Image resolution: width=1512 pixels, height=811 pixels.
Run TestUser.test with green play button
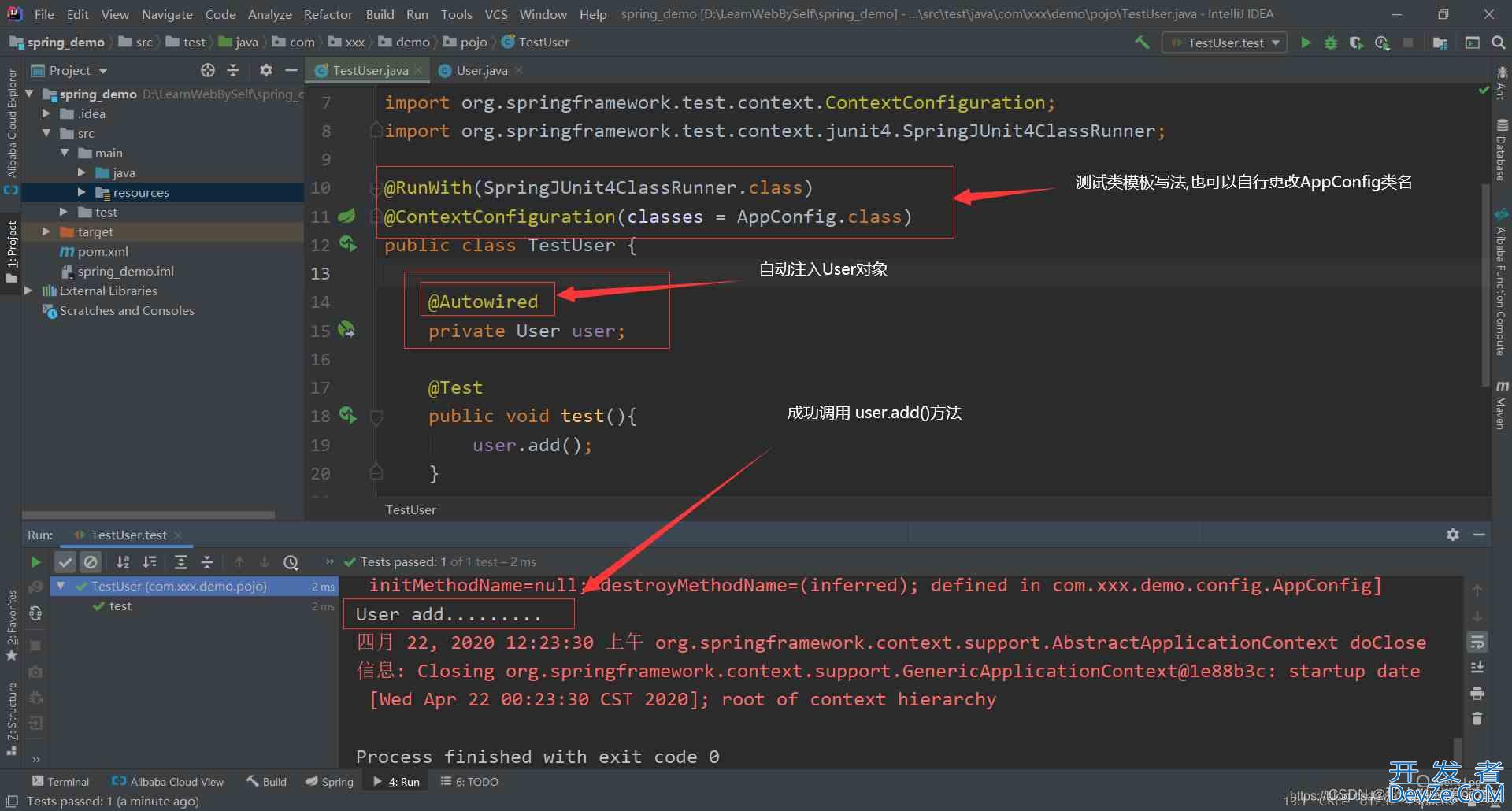[x=1305, y=43]
